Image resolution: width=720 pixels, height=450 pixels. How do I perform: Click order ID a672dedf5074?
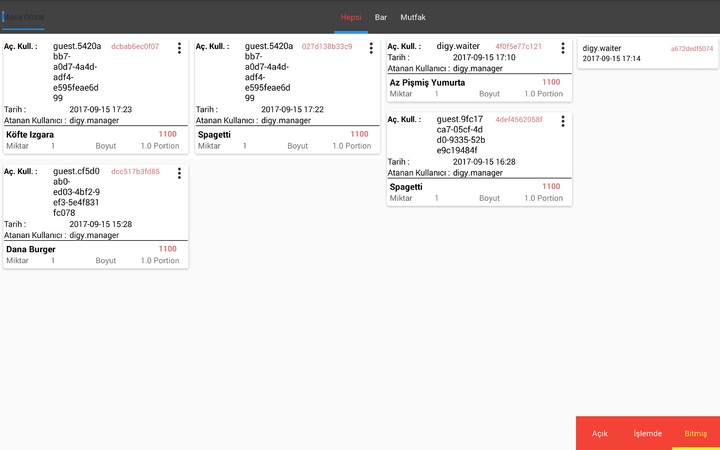pos(692,48)
